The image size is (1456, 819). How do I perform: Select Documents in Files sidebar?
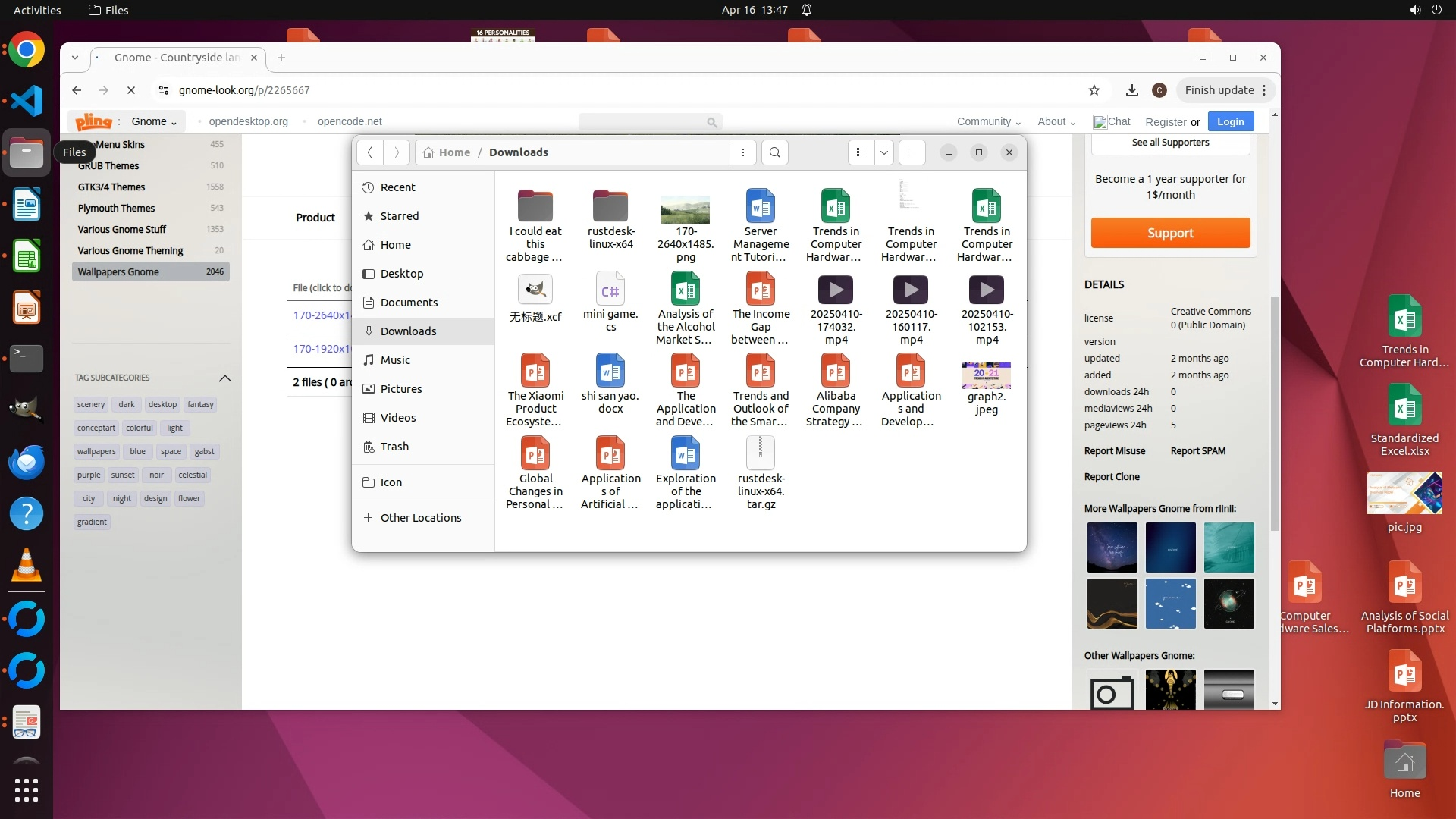click(409, 303)
